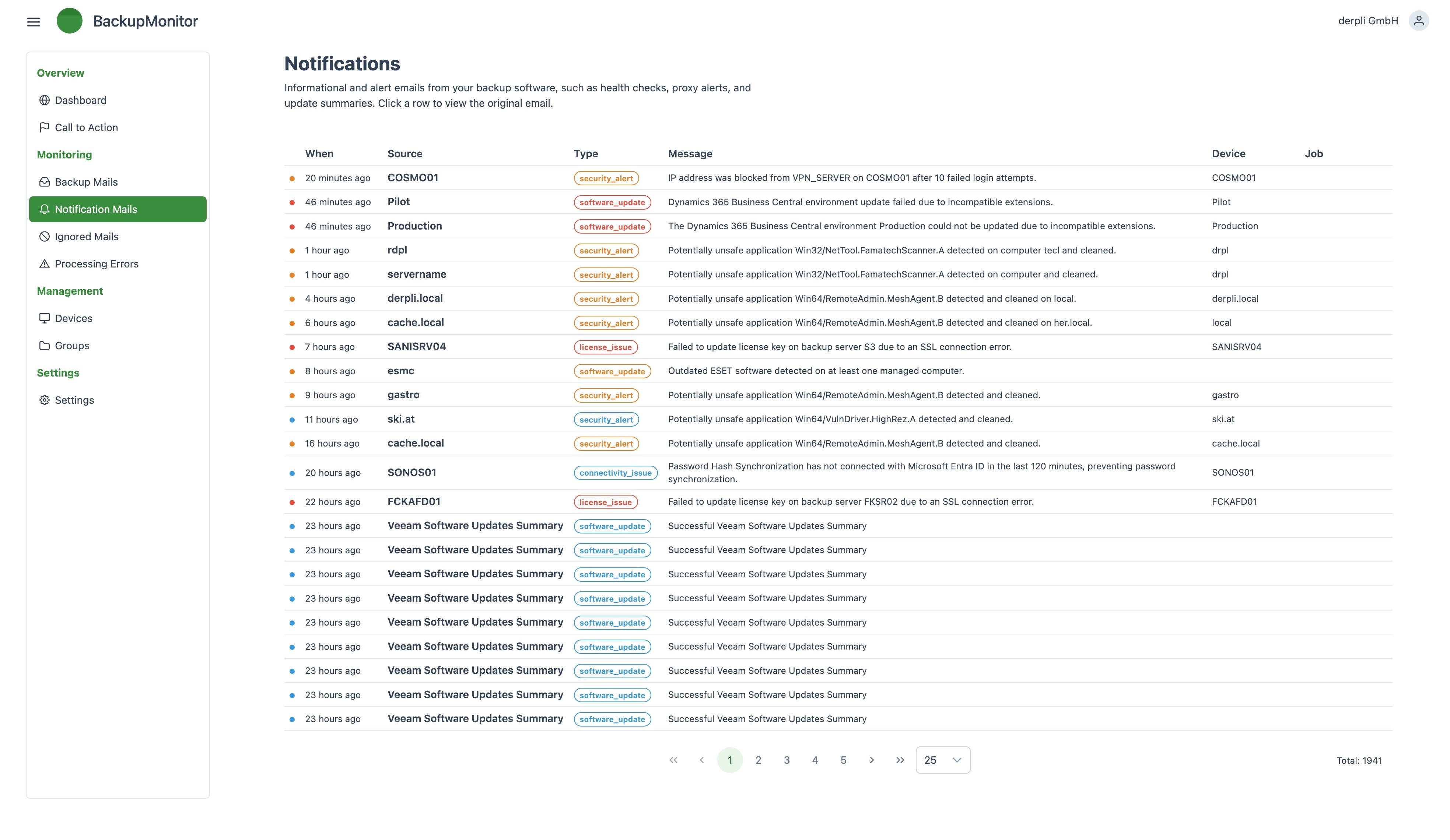Click the '11 hours ago' timestamp

pyautogui.click(x=332, y=419)
